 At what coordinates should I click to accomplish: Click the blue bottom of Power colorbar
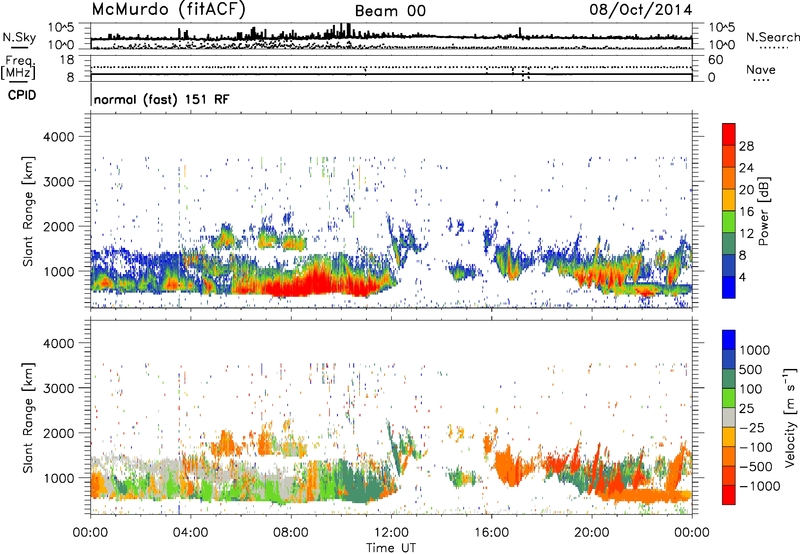pyautogui.click(x=729, y=288)
